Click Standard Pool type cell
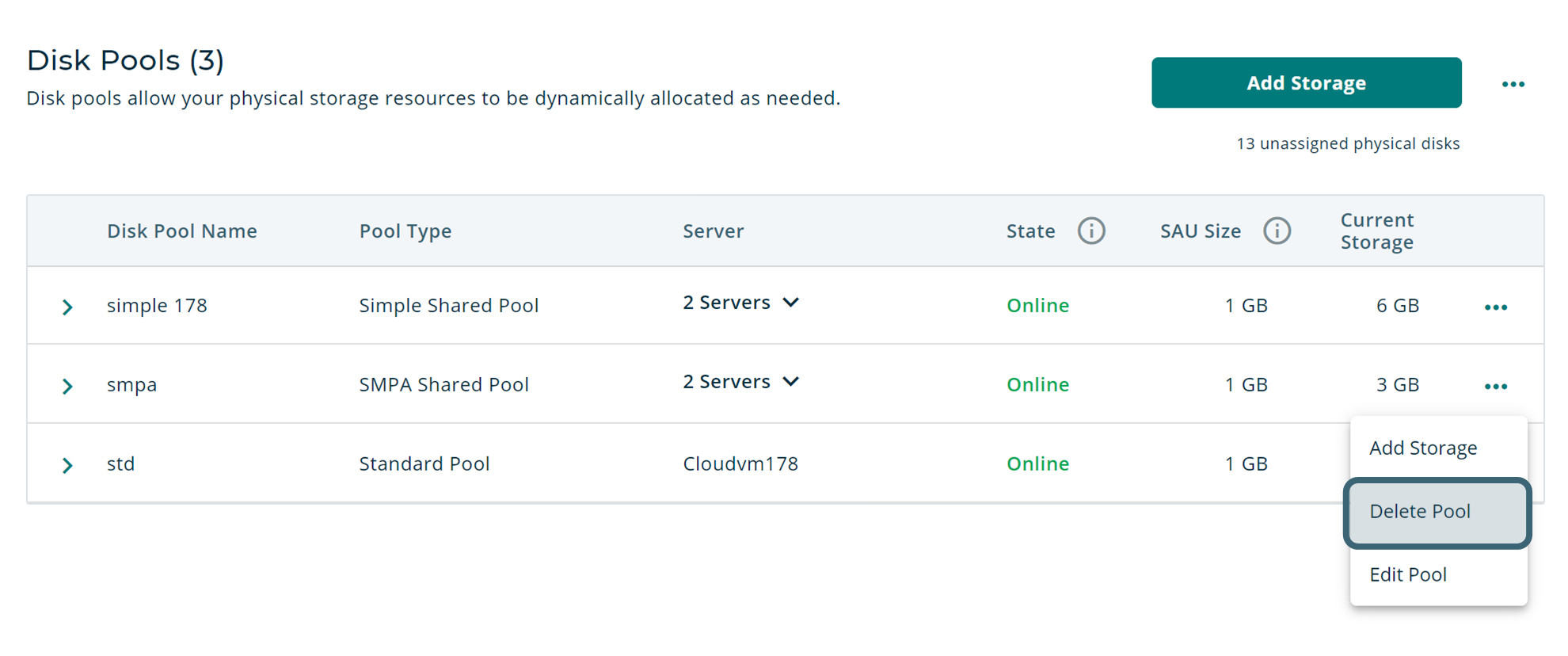Image resolution: width=1568 pixels, height=656 pixels. pyautogui.click(x=424, y=463)
